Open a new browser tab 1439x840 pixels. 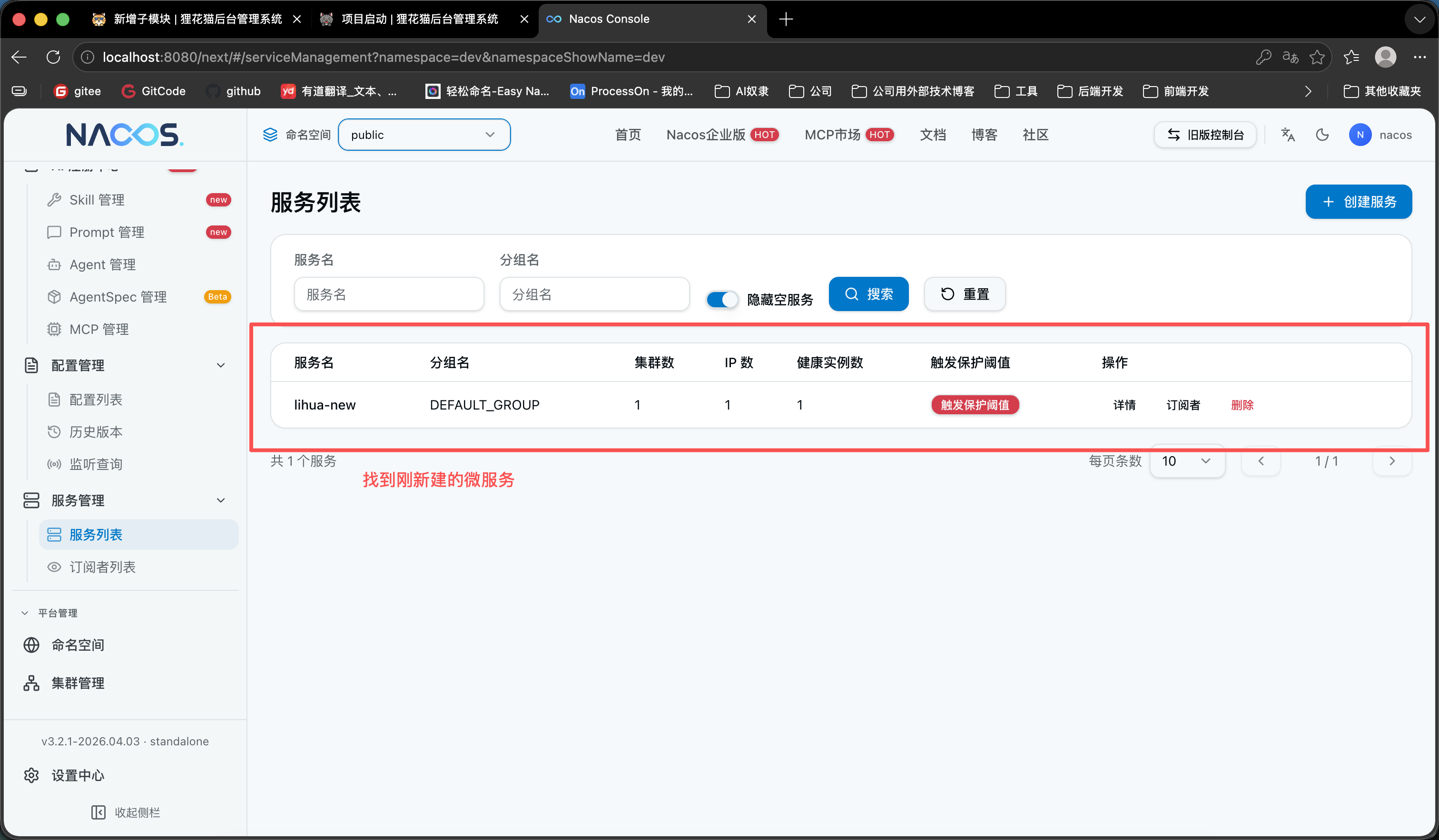click(x=786, y=19)
